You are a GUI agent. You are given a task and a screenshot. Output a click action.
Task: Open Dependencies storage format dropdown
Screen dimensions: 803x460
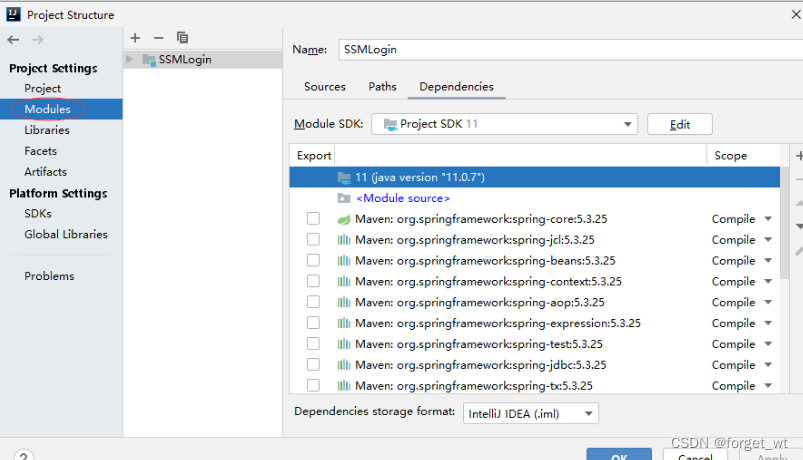pyautogui.click(x=531, y=413)
